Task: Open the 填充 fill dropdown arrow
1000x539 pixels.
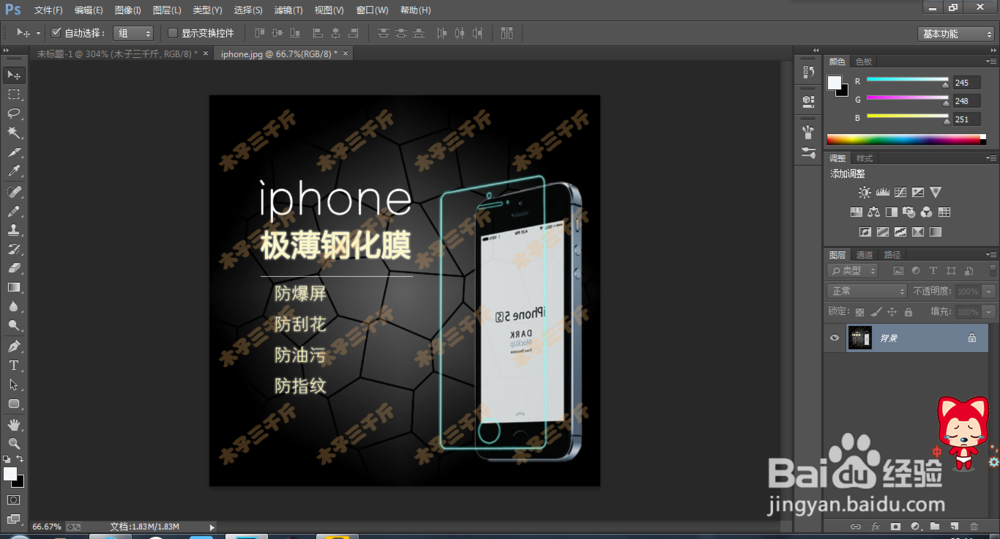Action: [989, 312]
